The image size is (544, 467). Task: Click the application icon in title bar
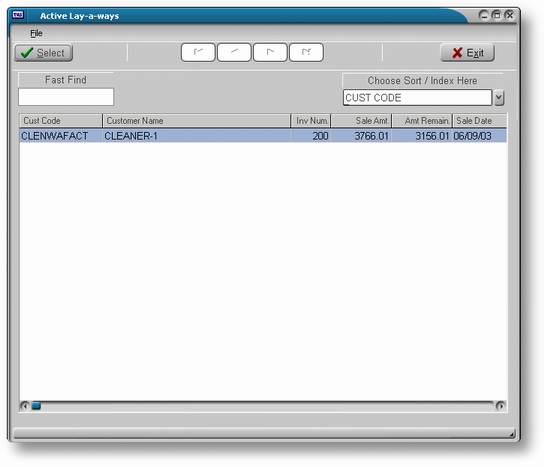point(18,15)
